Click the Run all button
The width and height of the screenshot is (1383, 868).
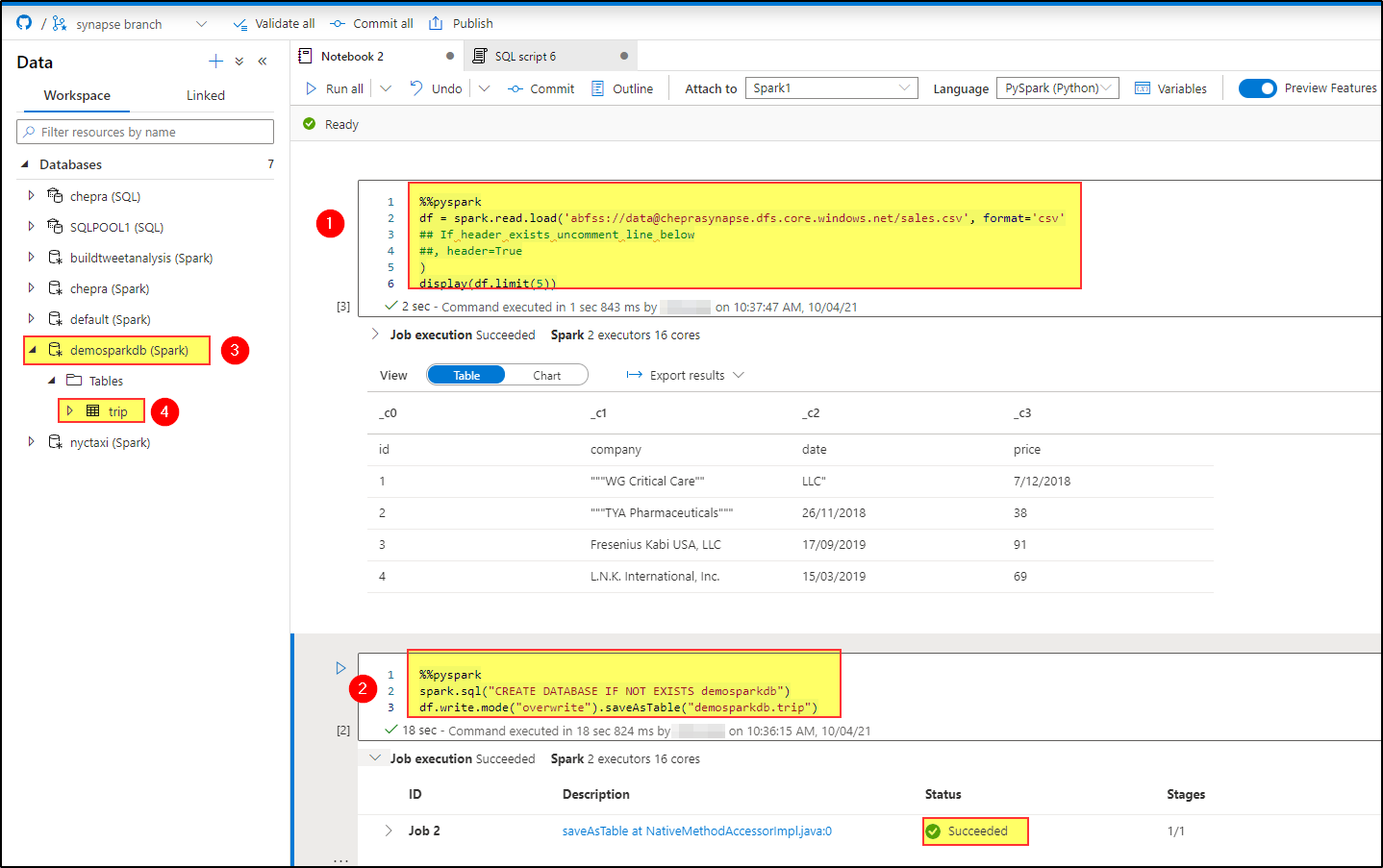pos(331,87)
